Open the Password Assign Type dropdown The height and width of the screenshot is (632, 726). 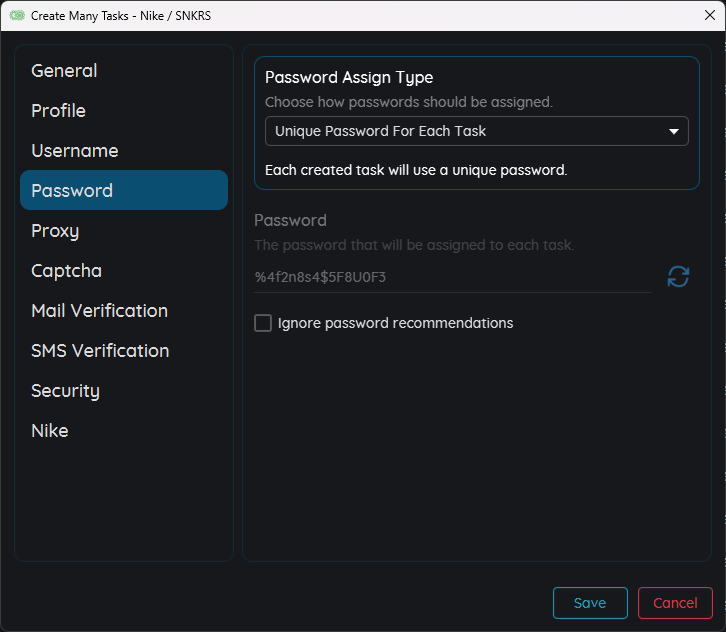coord(476,131)
